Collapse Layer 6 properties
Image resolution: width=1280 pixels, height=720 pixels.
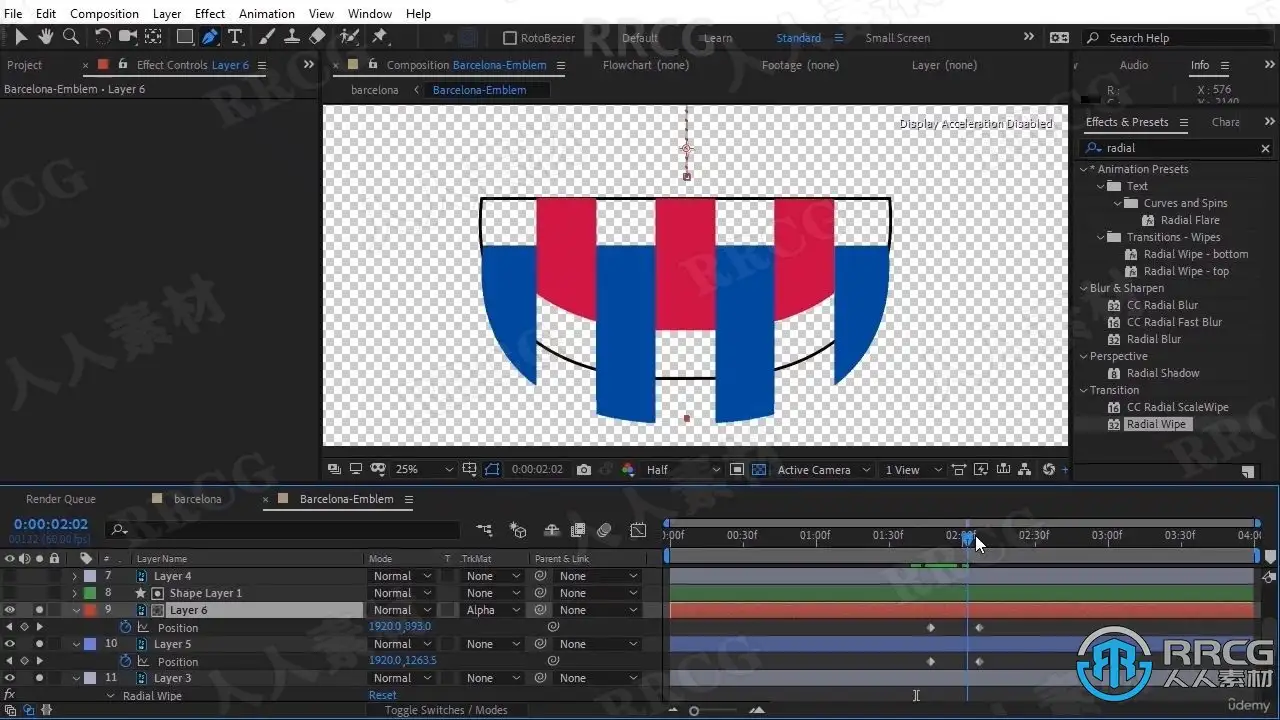pos(75,610)
